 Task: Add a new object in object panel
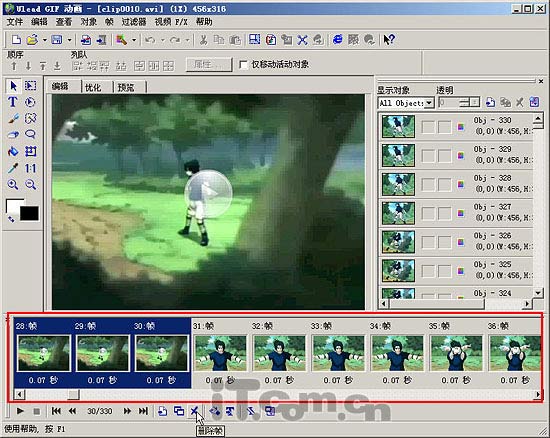[x=490, y=103]
